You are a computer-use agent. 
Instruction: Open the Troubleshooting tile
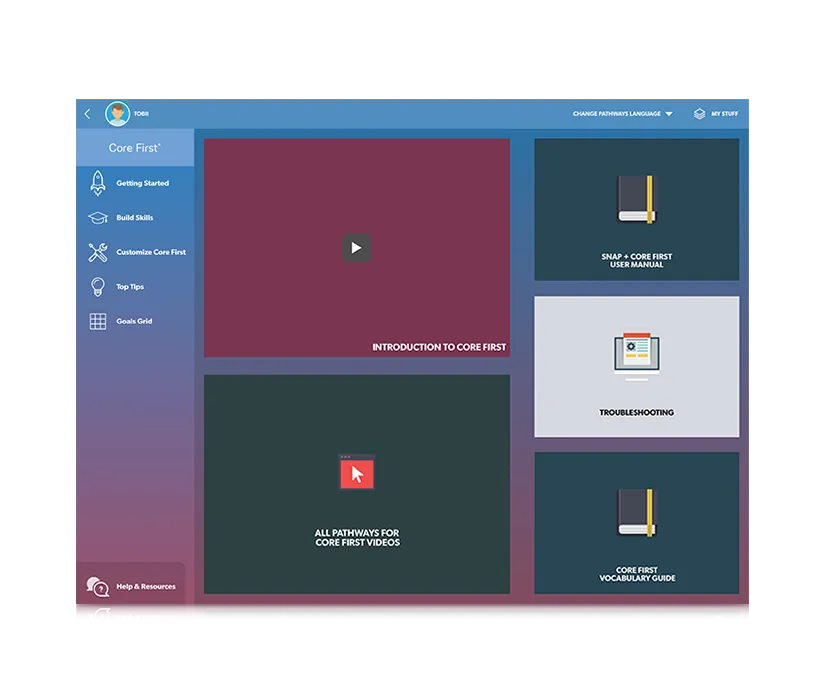point(637,367)
